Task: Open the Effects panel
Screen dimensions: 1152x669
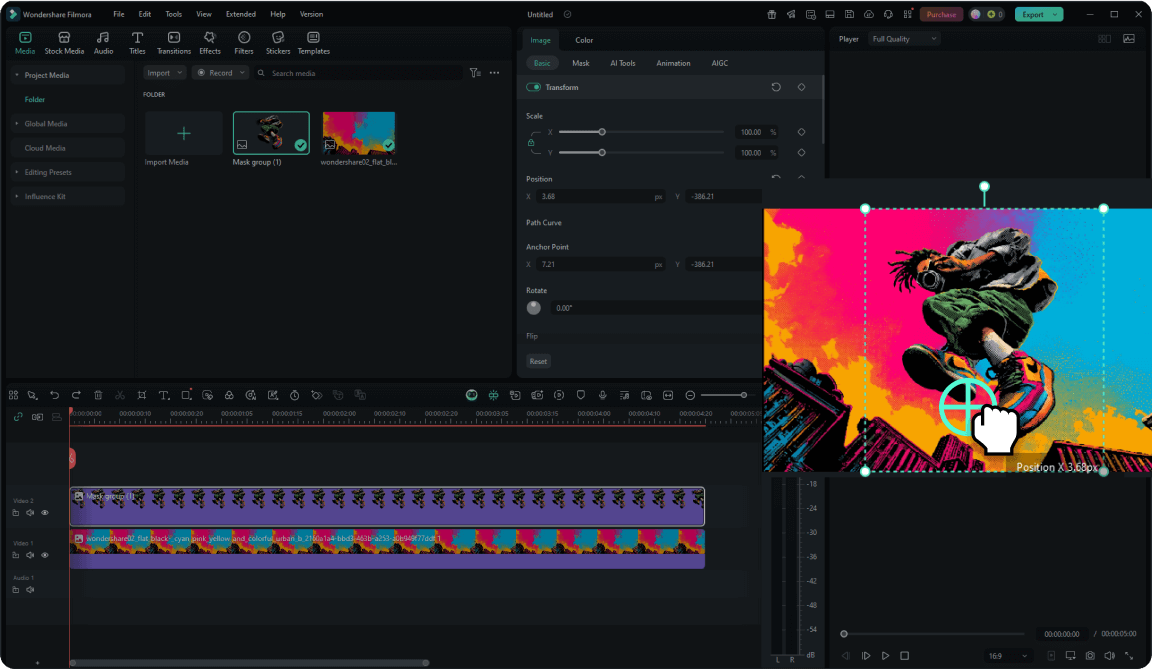Action: click(210, 43)
